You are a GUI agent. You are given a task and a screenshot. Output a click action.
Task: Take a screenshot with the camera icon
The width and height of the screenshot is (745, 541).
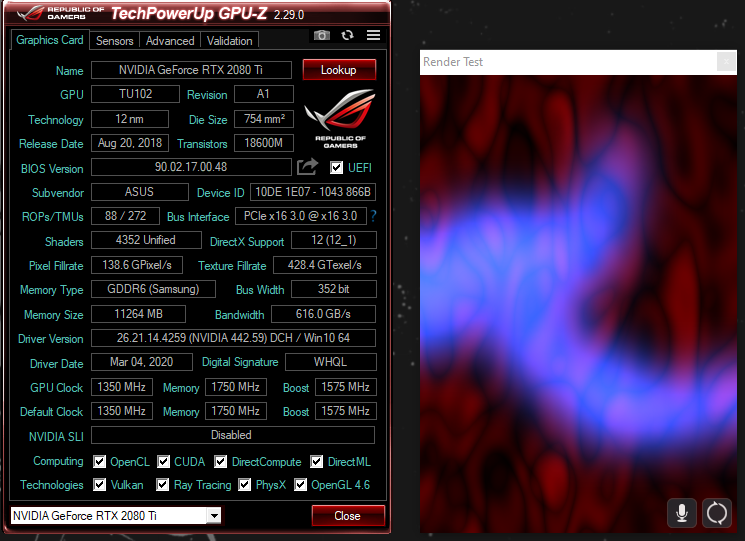tap(322, 35)
